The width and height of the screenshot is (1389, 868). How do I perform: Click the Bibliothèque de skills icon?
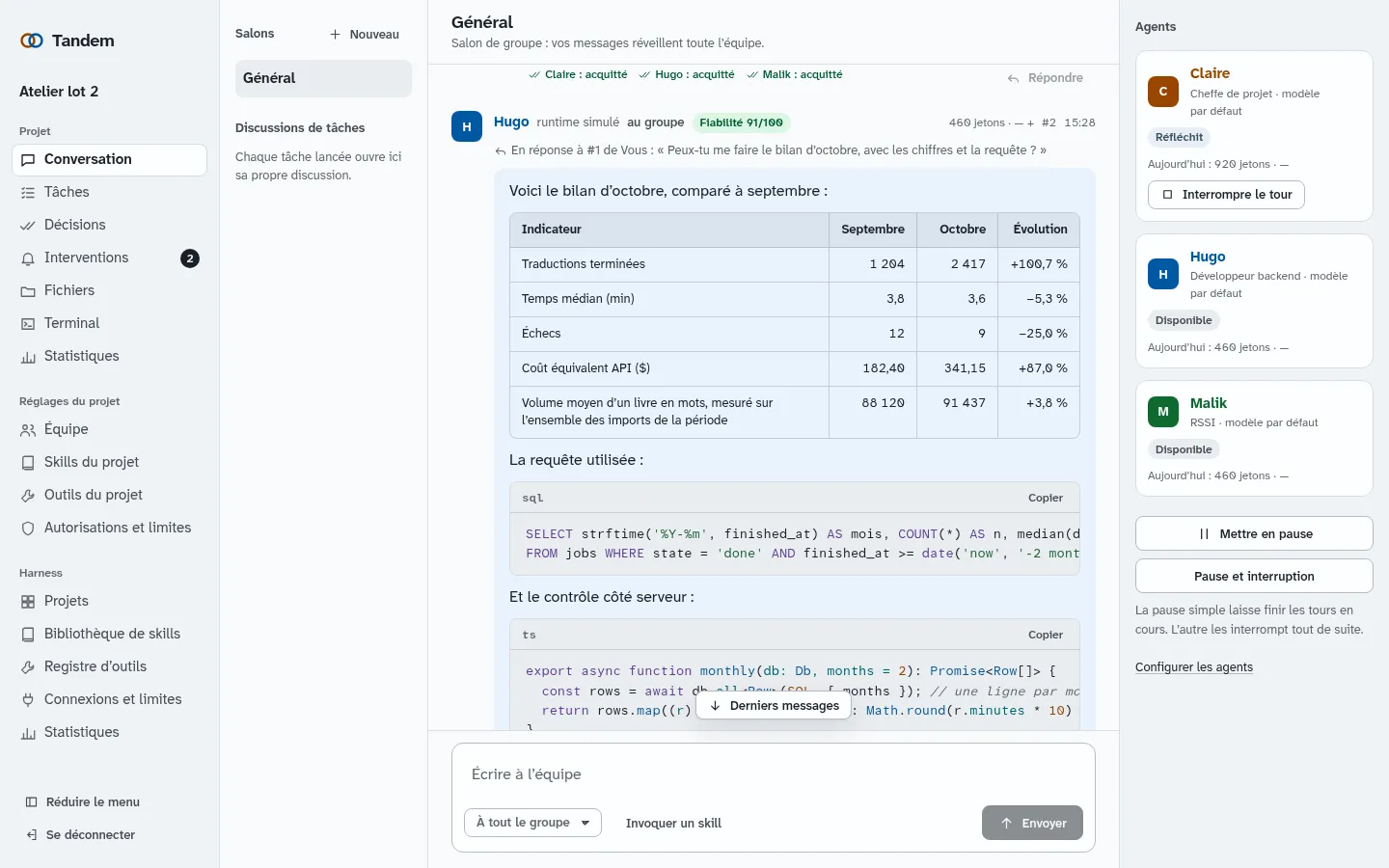(x=28, y=635)
